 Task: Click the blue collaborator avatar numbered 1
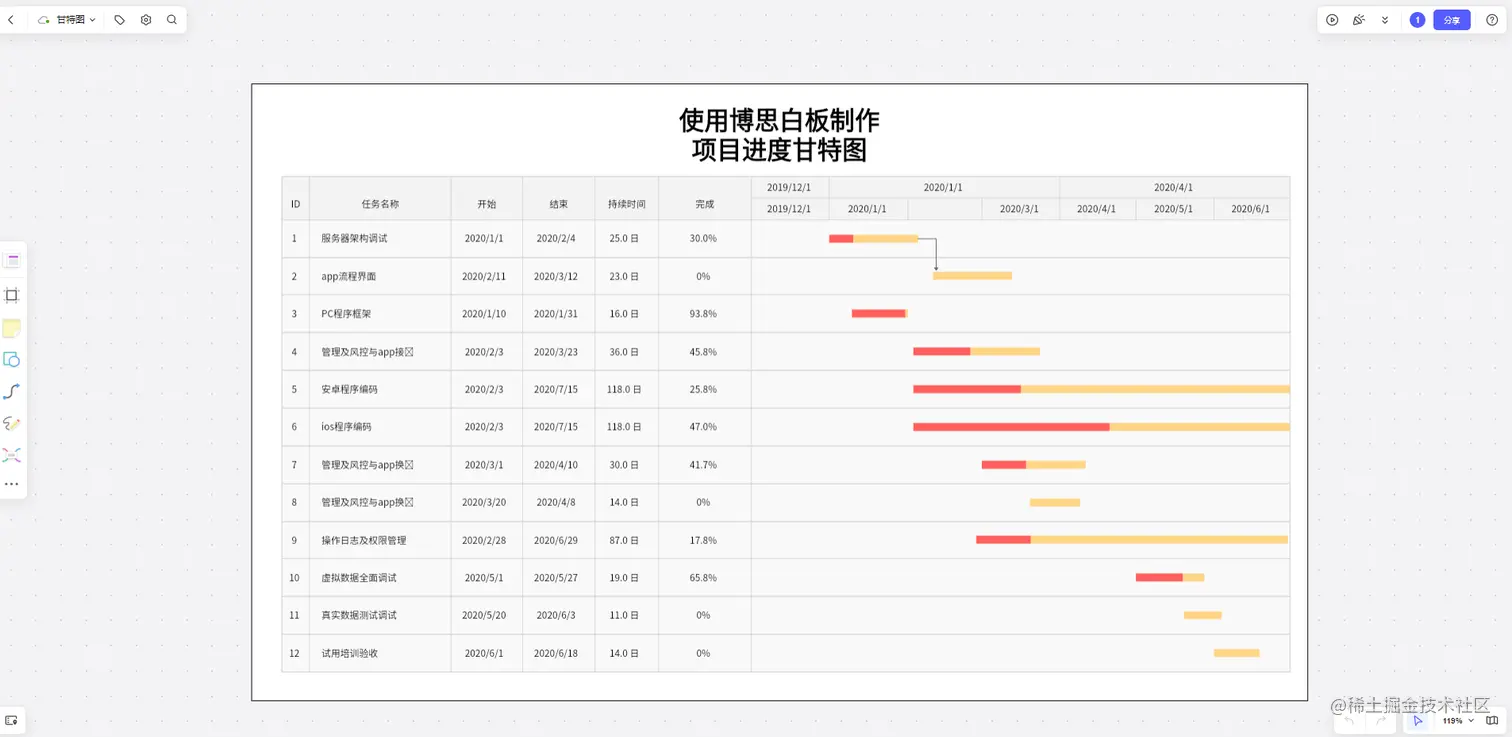[1417, 20]
